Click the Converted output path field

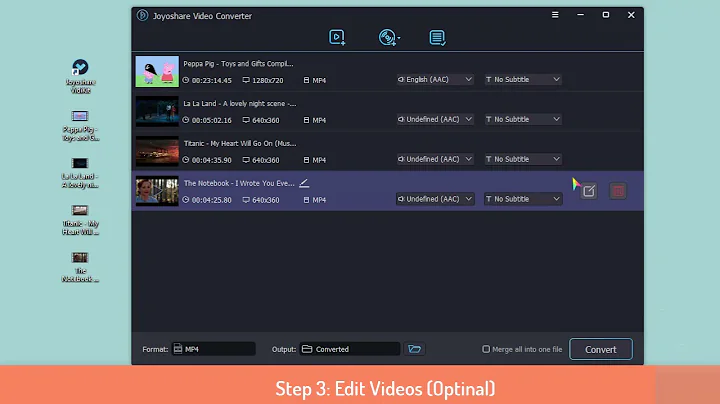pyautogui.click(x=349, y=349)
